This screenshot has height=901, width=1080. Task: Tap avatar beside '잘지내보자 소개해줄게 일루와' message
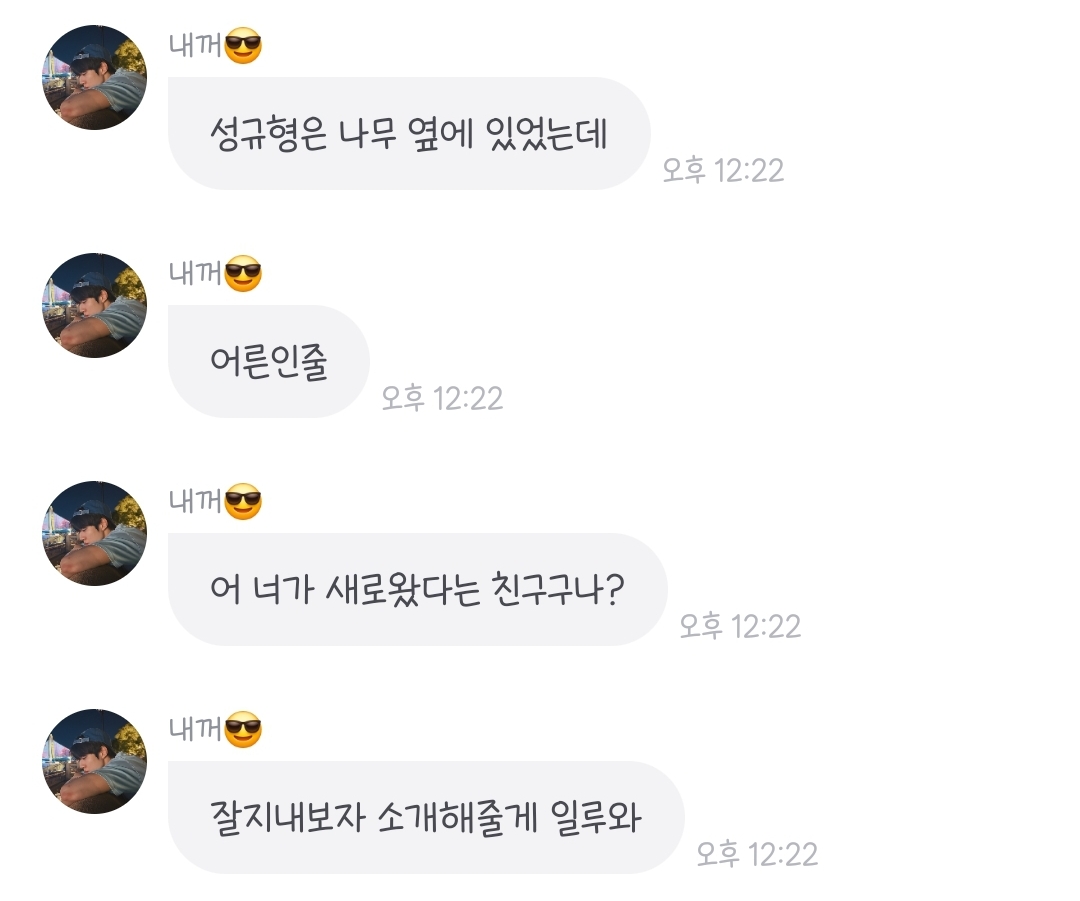(94, 762)
